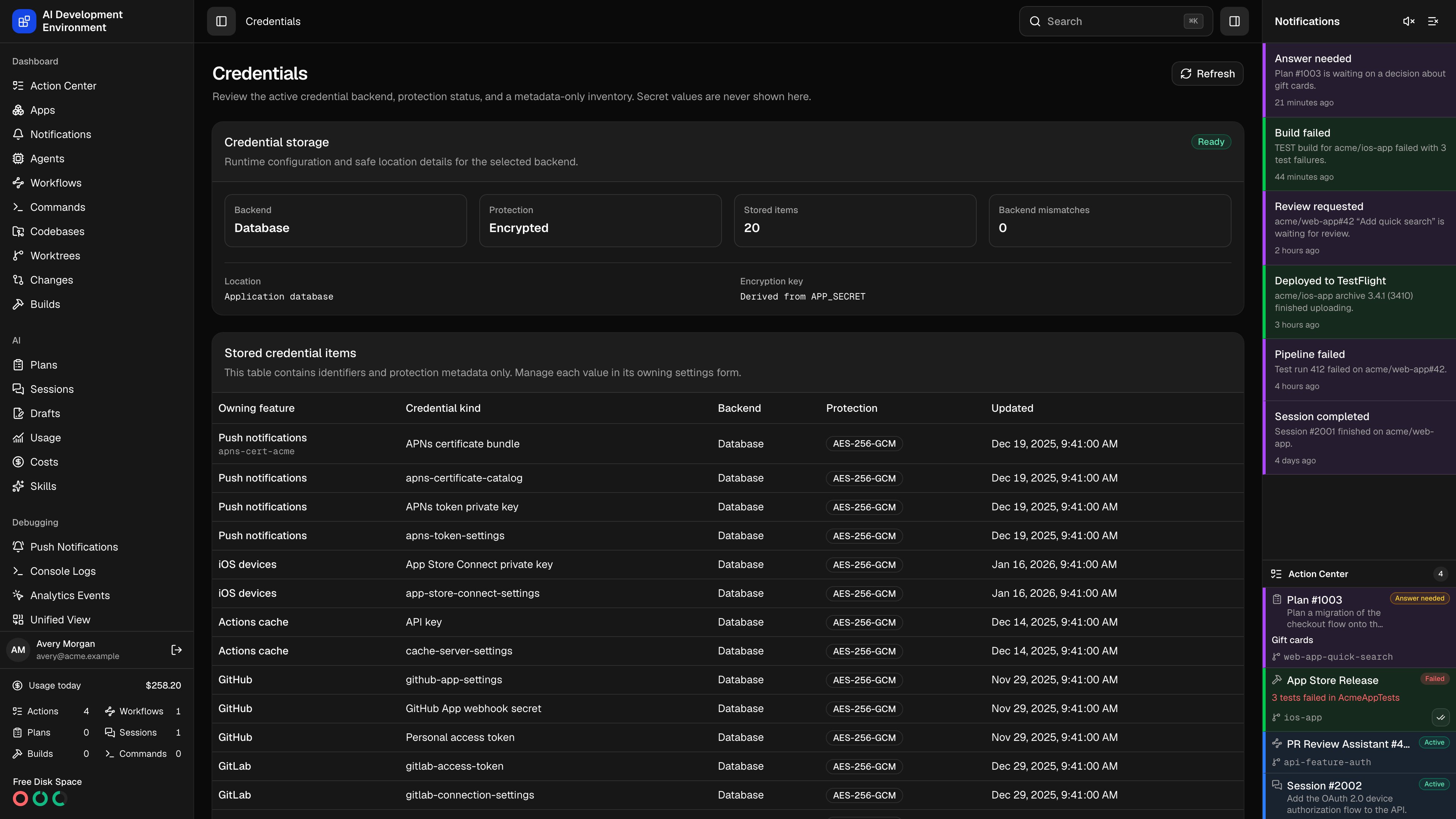Click the Console Logs terminal icon
The height and width of the screenshot is (819, 1456).
(x=18, y=571)
